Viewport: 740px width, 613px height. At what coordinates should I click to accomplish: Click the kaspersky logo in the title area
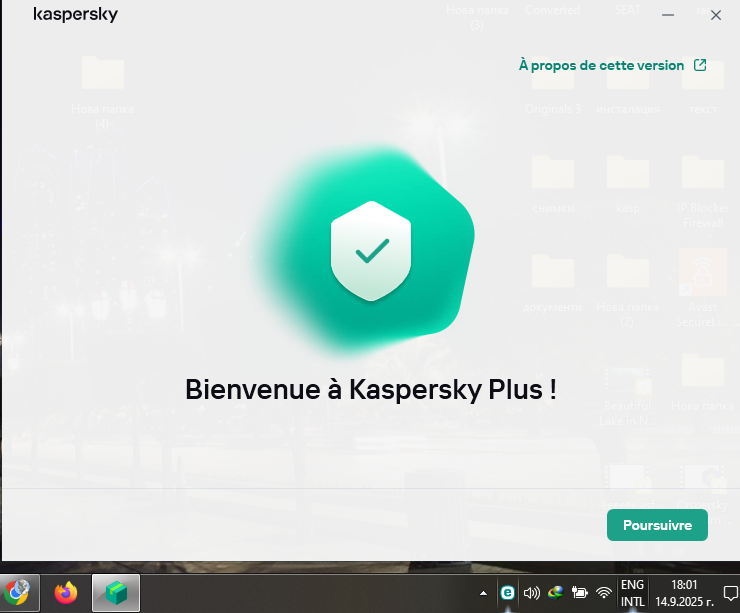(76, 14)
